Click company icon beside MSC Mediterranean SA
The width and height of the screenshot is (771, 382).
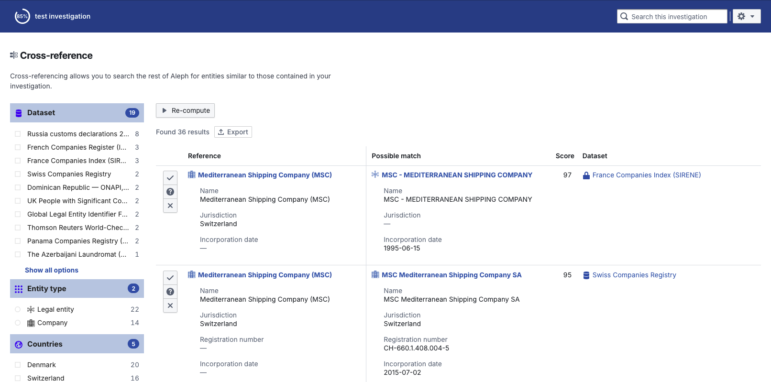(x=375, y=275)
